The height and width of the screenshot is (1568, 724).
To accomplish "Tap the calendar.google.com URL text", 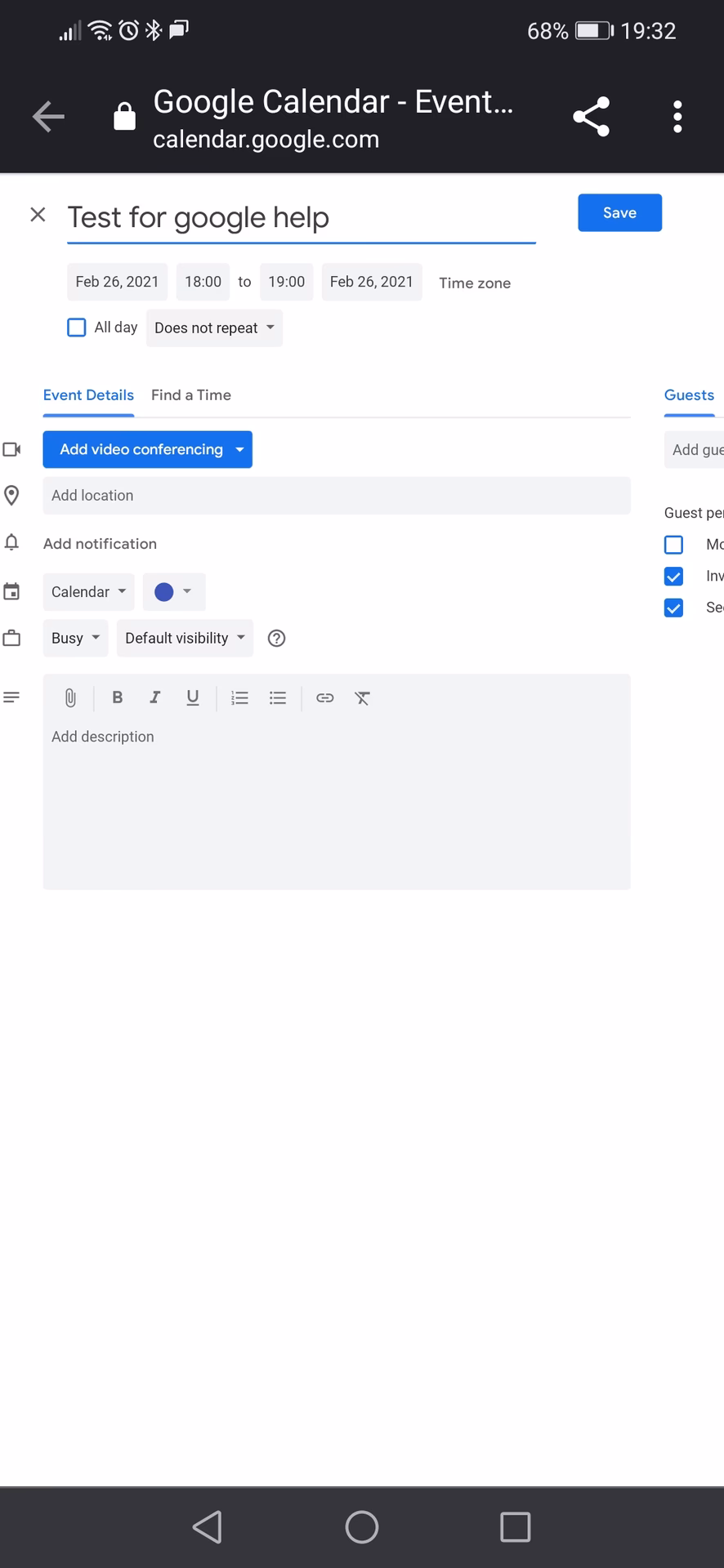I will (x=266, y=140).
